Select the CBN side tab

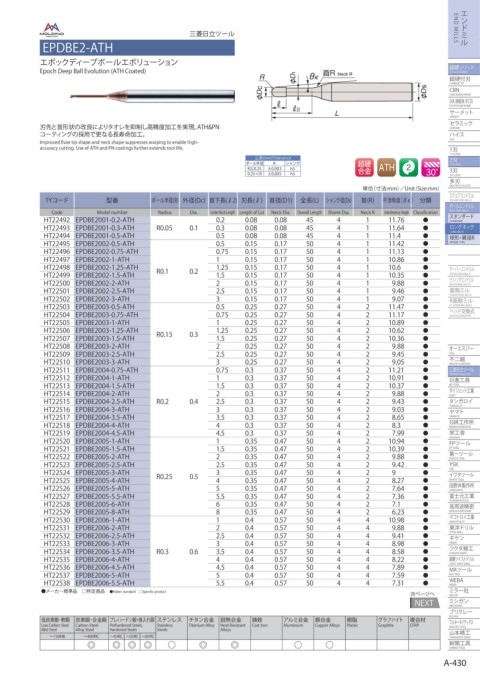coord(464,92)
